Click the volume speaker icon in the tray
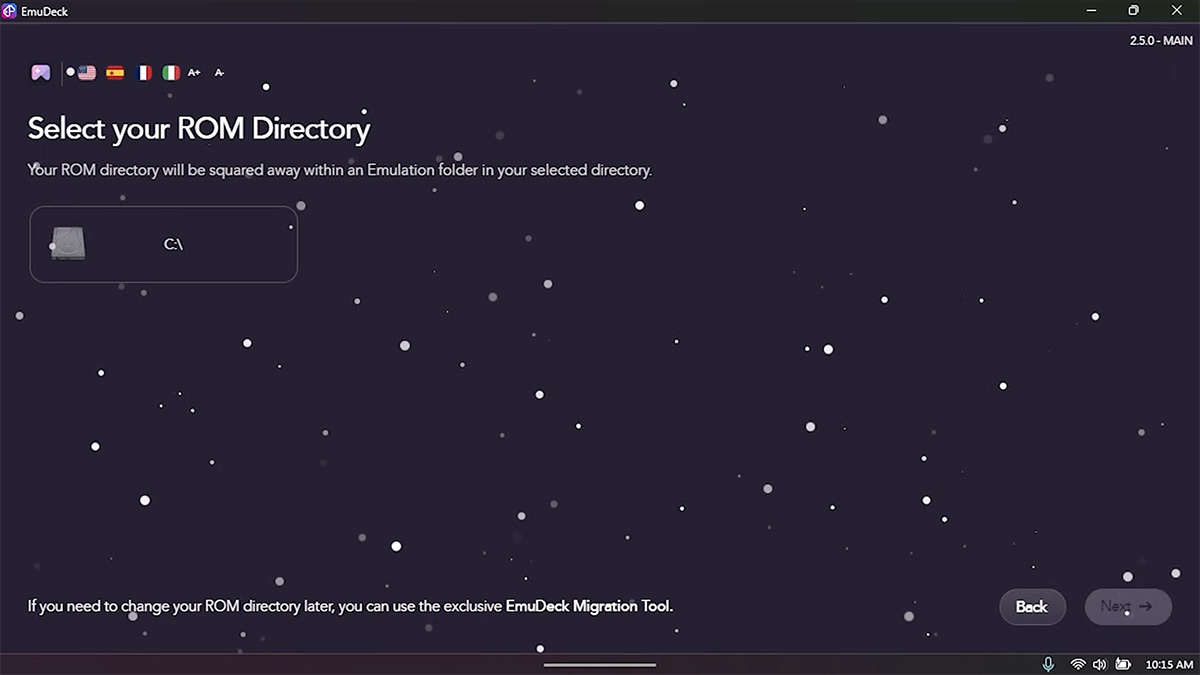The image size is (1200, 675). (x=1100, y=664)
